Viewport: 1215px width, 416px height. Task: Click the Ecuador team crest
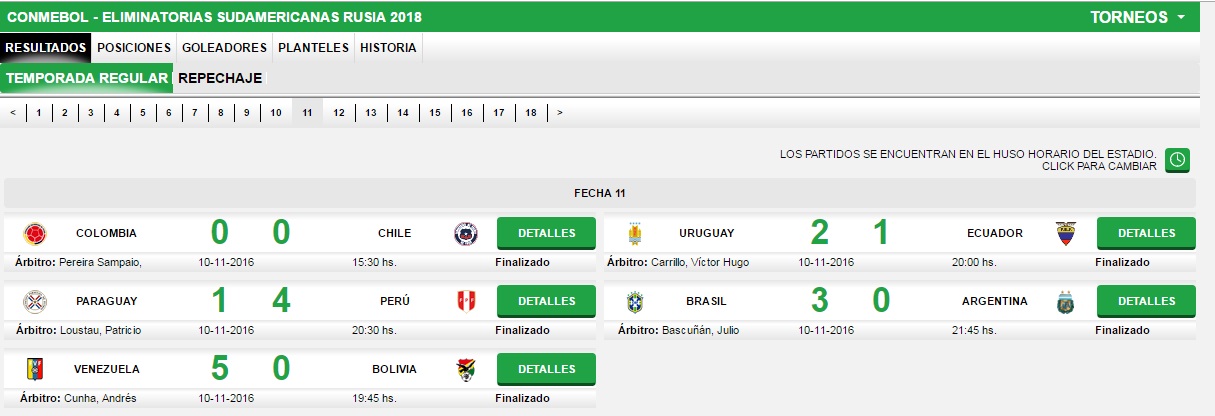click(1066, 234)
